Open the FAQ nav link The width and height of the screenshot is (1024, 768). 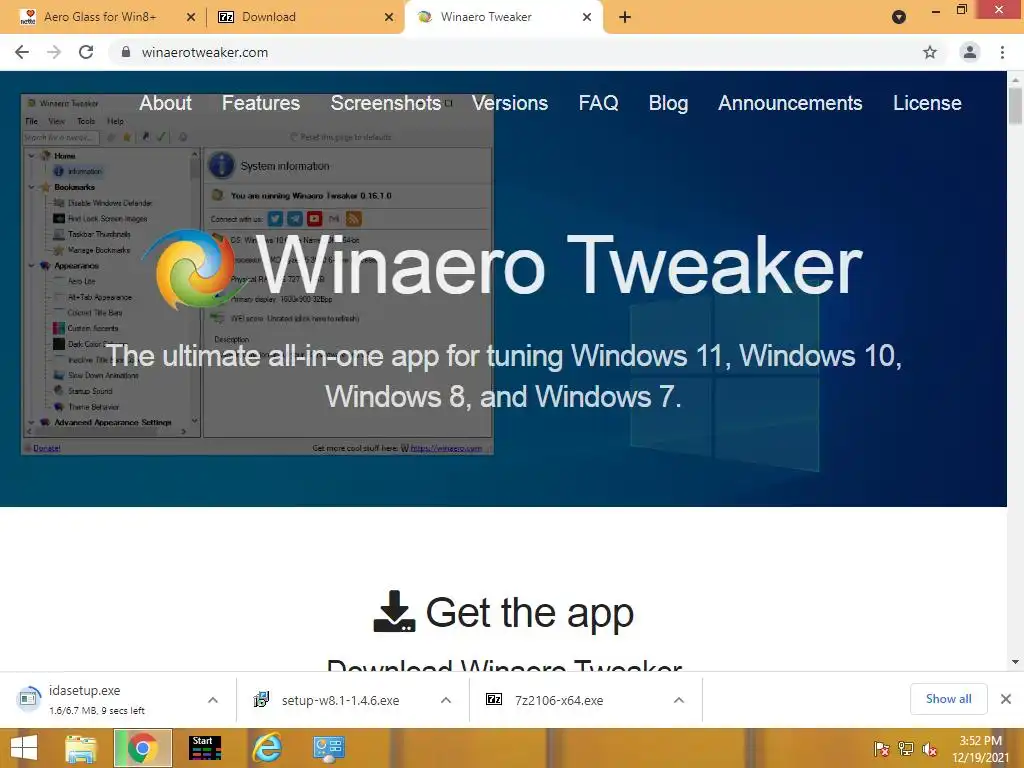pyautogui.click(x=598, y=103)
